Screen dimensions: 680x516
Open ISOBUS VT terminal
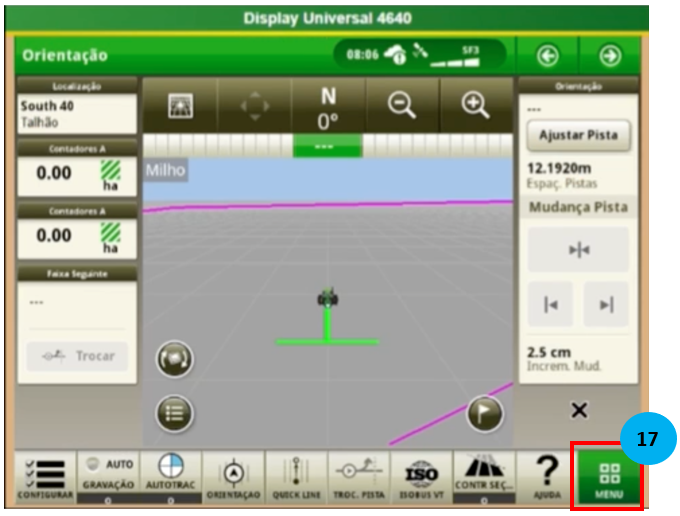point(420,476)
